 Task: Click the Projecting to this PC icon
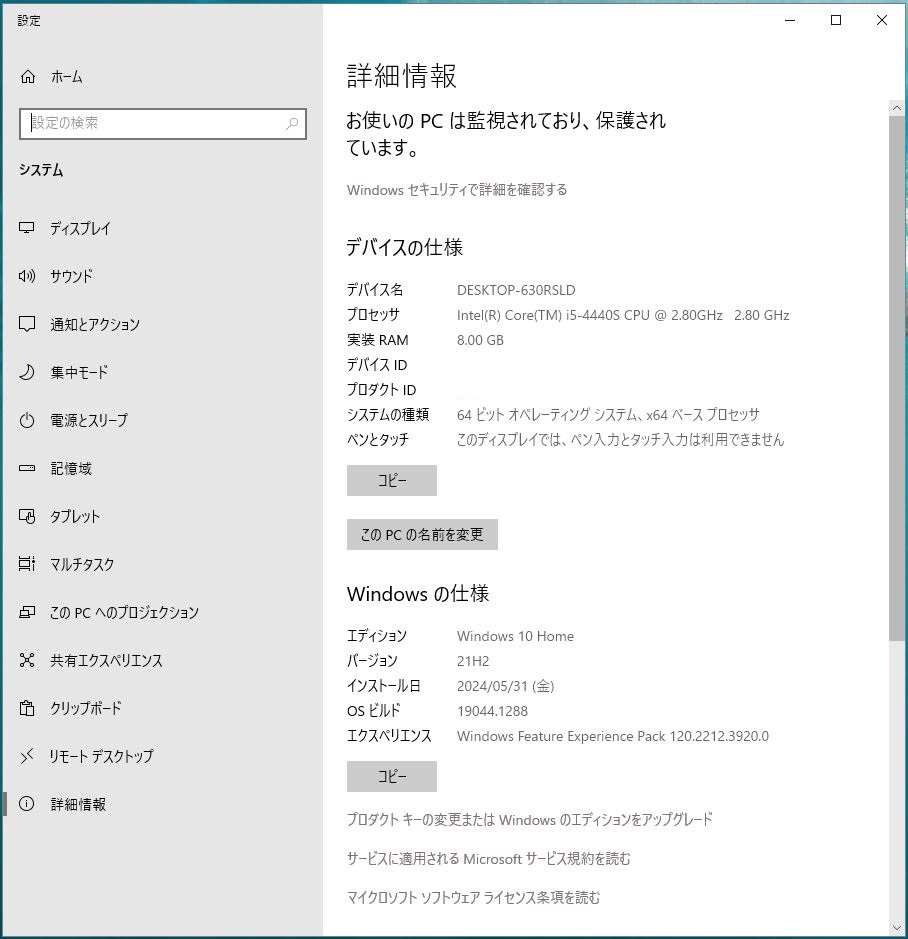click(x=26, y=612)
